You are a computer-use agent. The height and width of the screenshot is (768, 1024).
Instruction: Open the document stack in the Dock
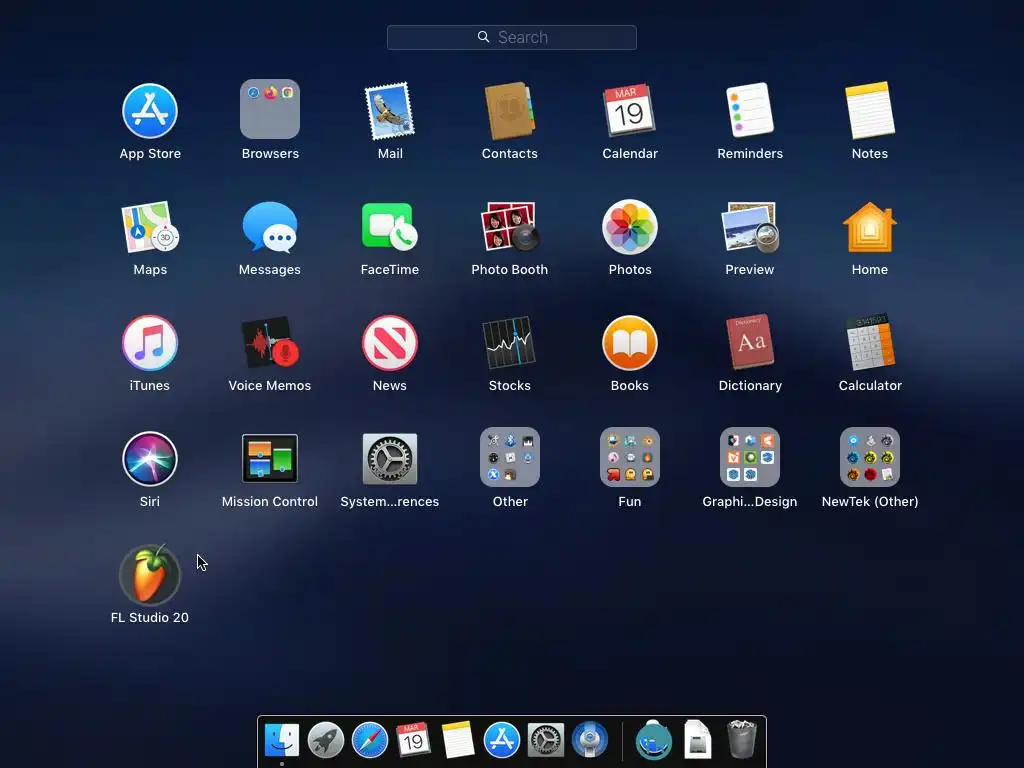[697, 740]
